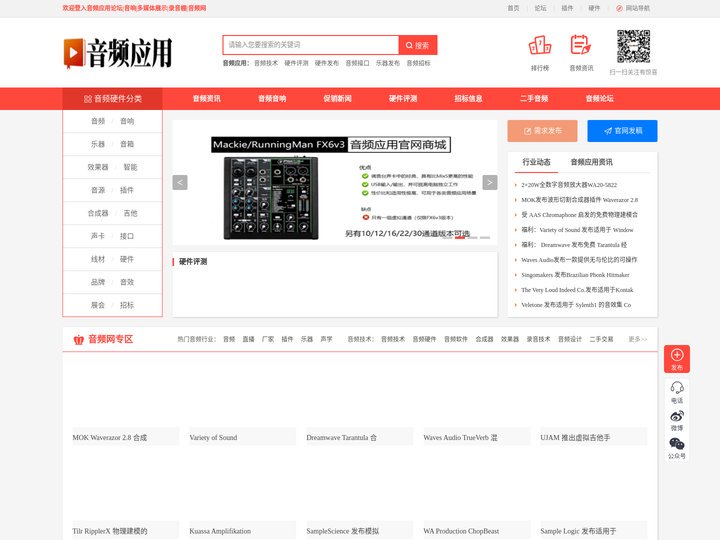720x540 pixels.
Task: Open 音频硬件分类 category menu
Action: point(112,99)
